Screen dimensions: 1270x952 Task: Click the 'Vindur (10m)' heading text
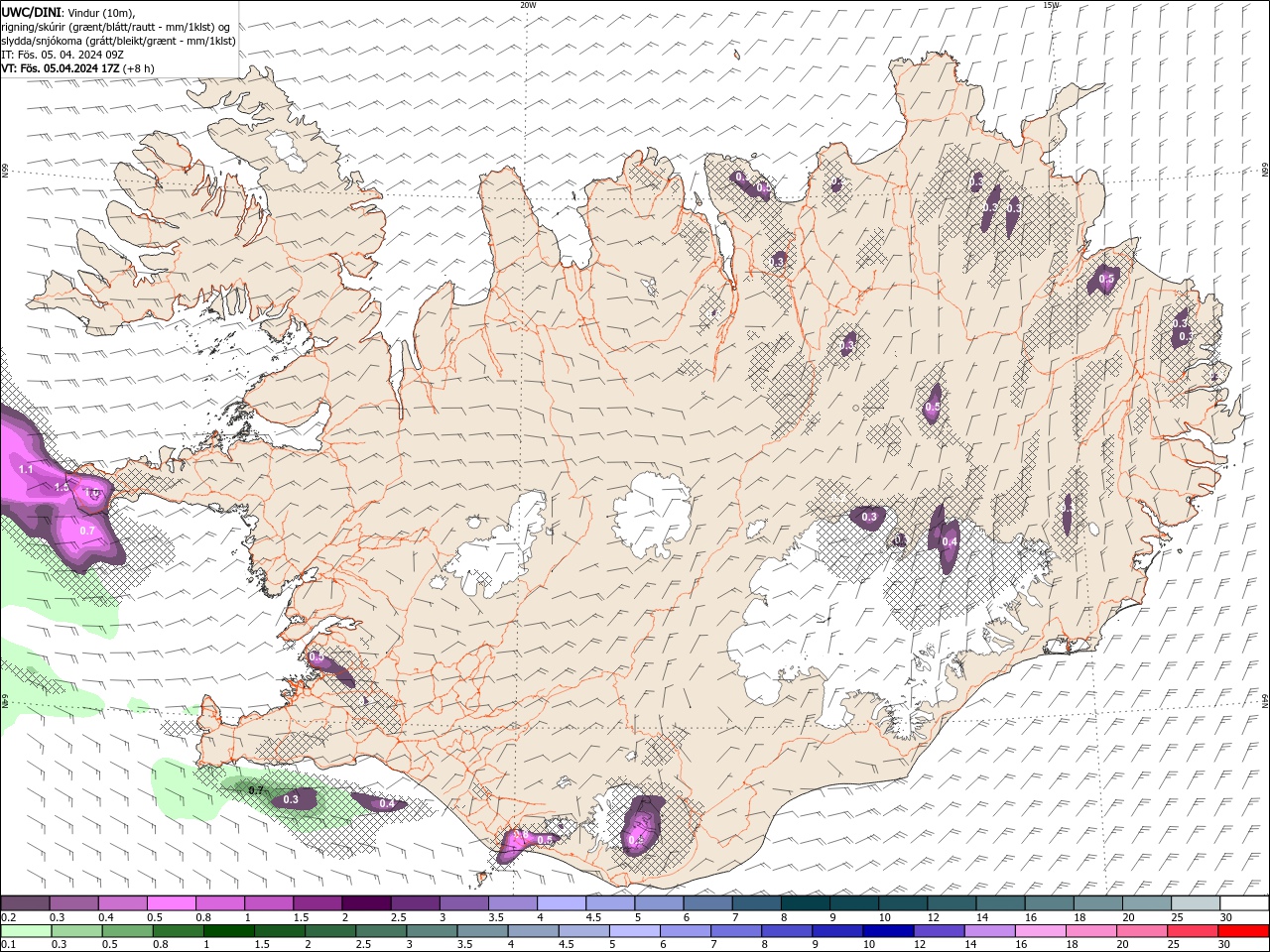(99, 12)
